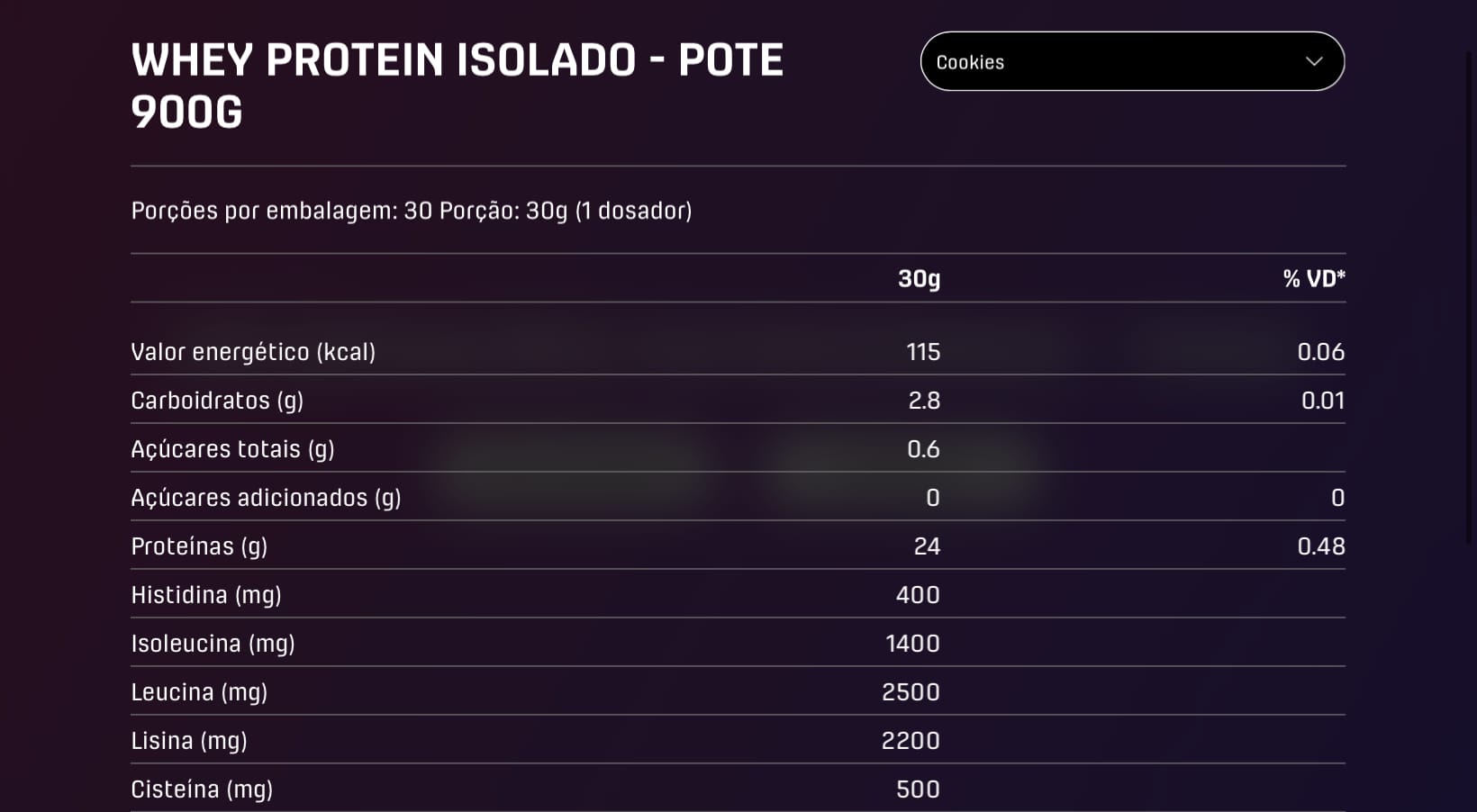Select the Porções por embalagem text
This screenshot has width=1477, height=812.
click(x=411, y=211)
